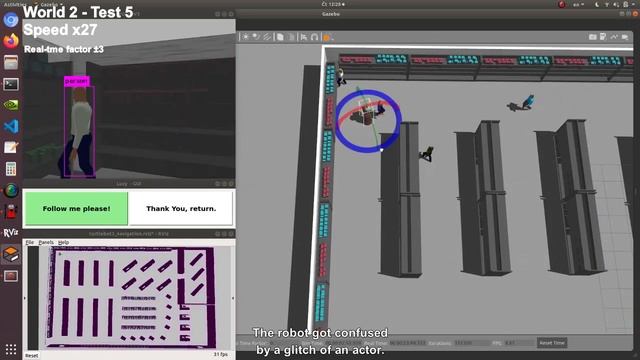Image resolution: width=640 pixels, height=360 pixels.
Task: Launch Firefox from the dock
Action: [x=11, y=41]
